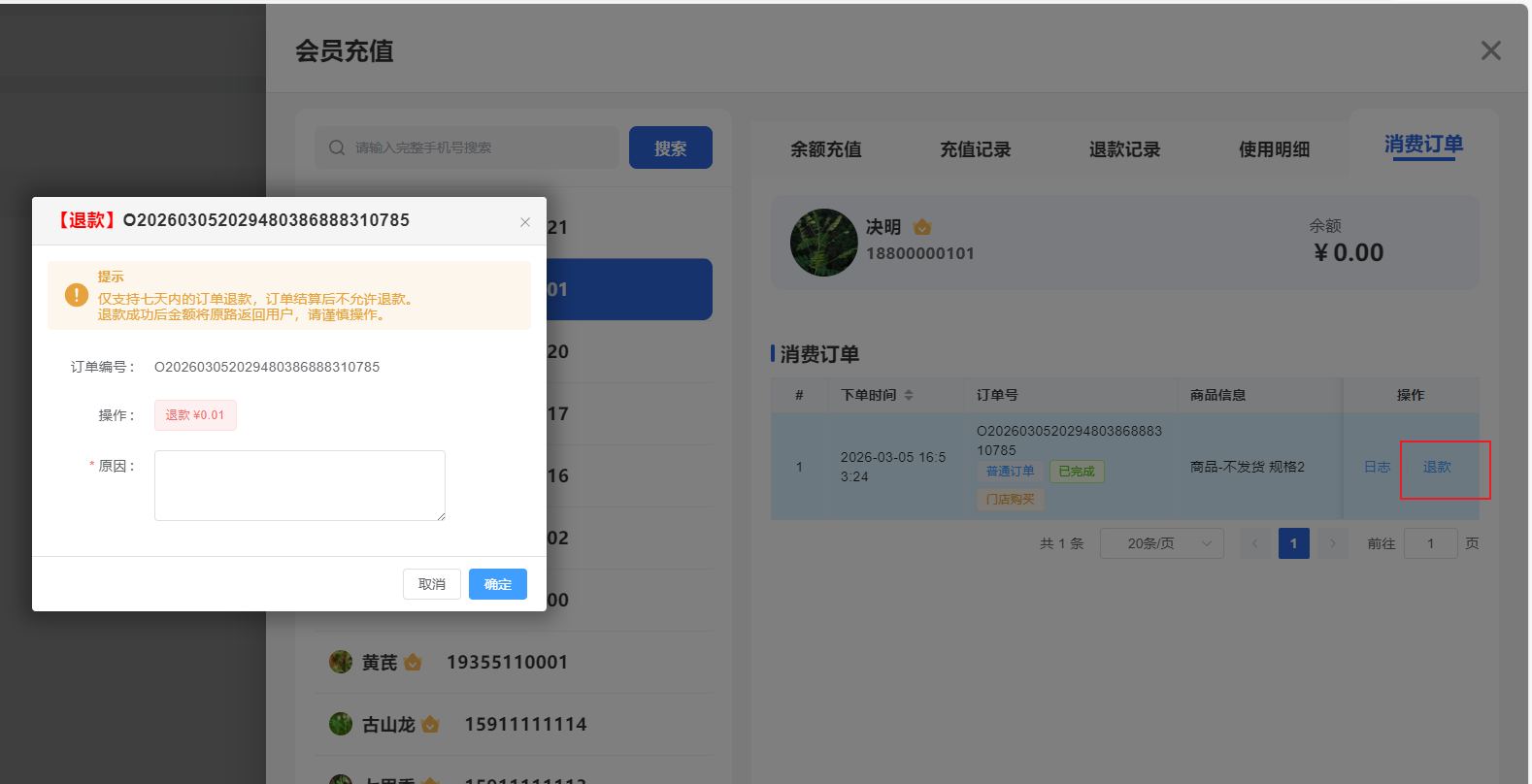
Task: Click the 门店购买 tag
Action: (x=1010, y=500)
